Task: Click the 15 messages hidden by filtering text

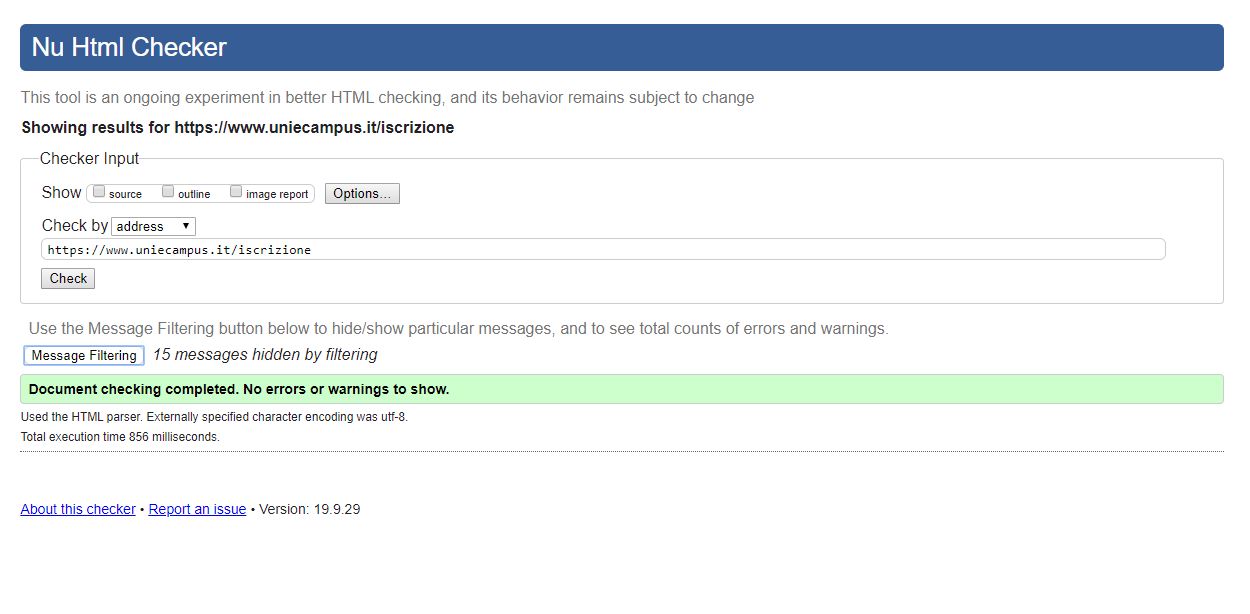Action: coord(265,355)
